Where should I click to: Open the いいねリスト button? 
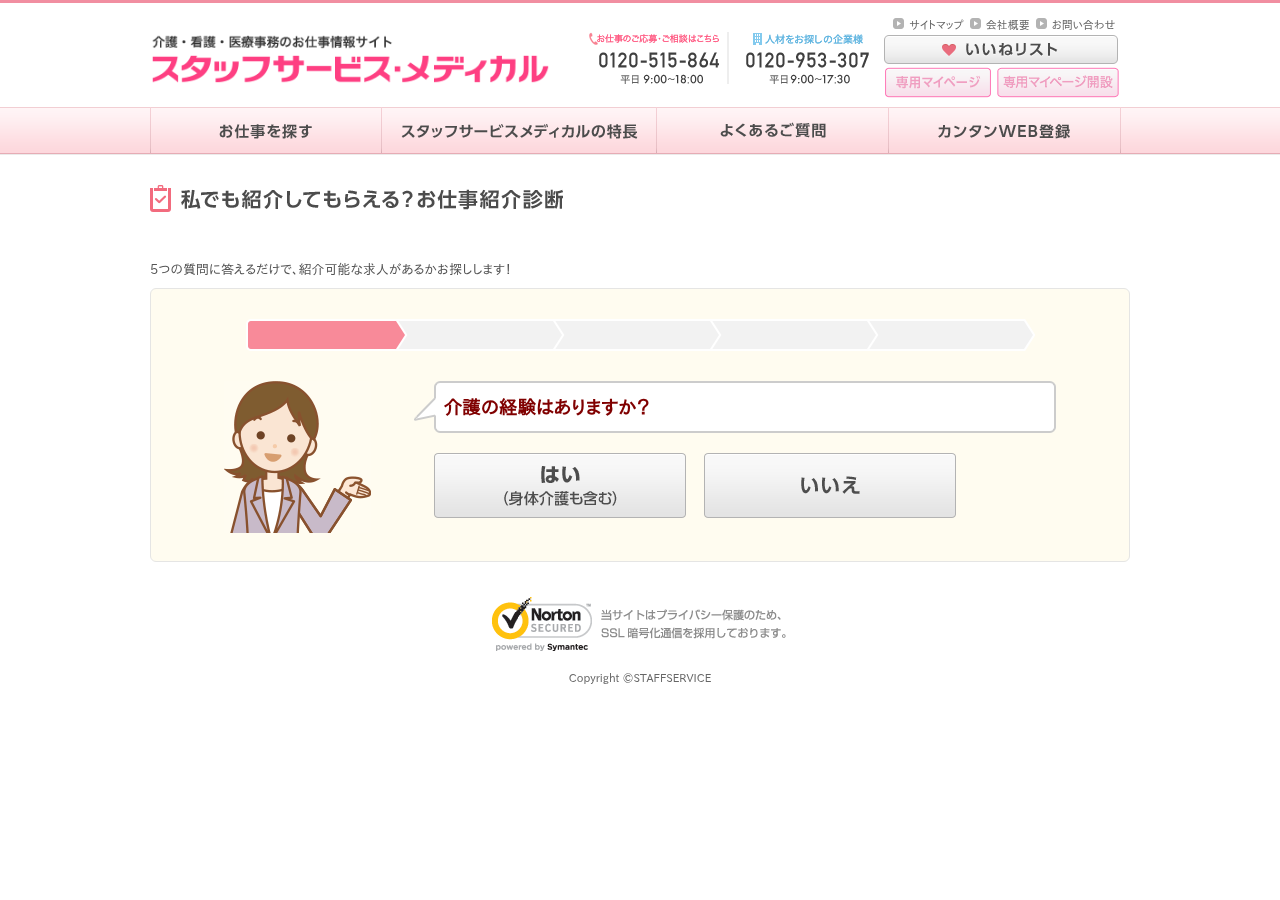click(x=1001, y=50)
